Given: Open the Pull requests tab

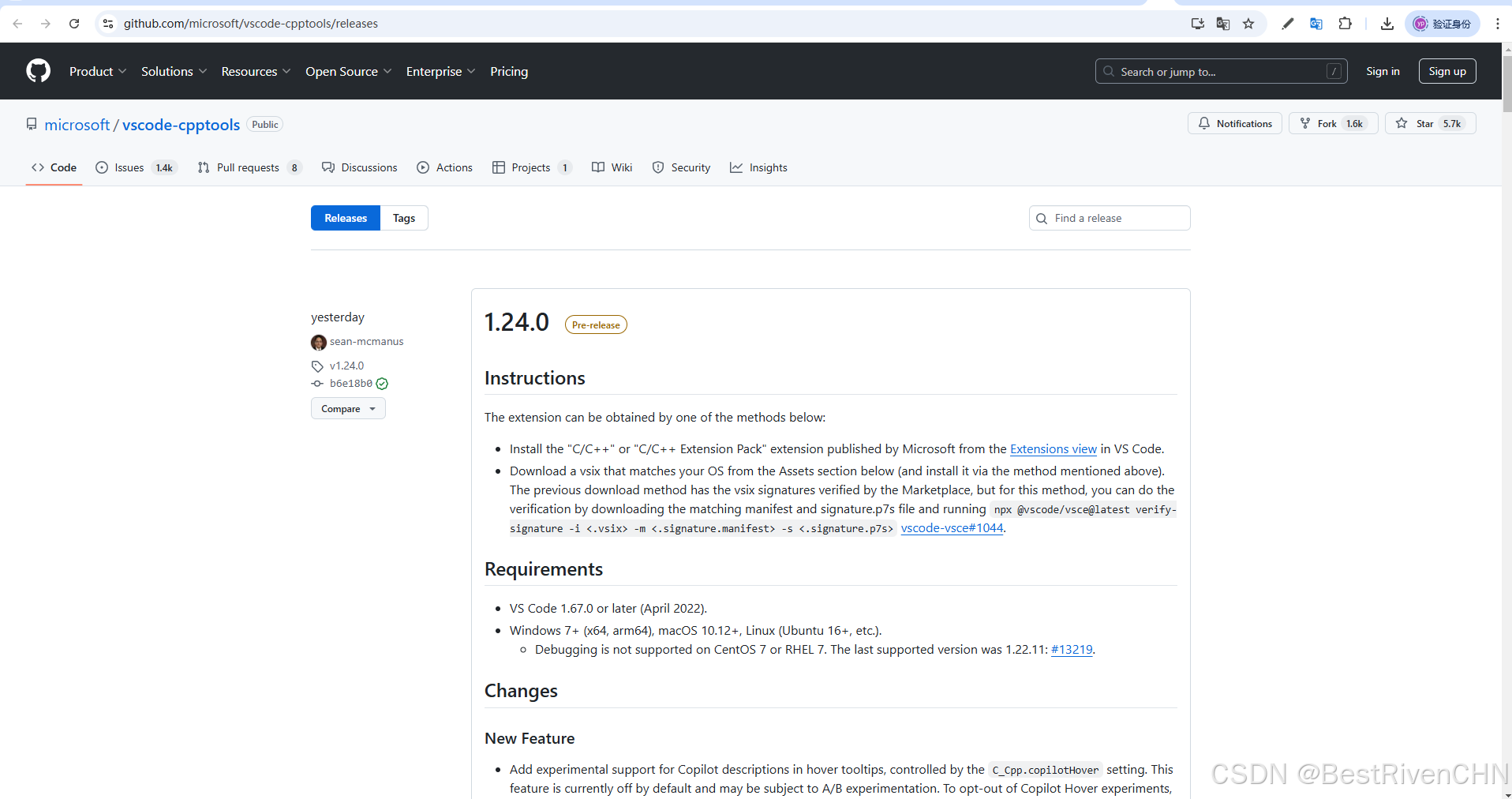Looking at the screenshot, I should pos(249,167).
